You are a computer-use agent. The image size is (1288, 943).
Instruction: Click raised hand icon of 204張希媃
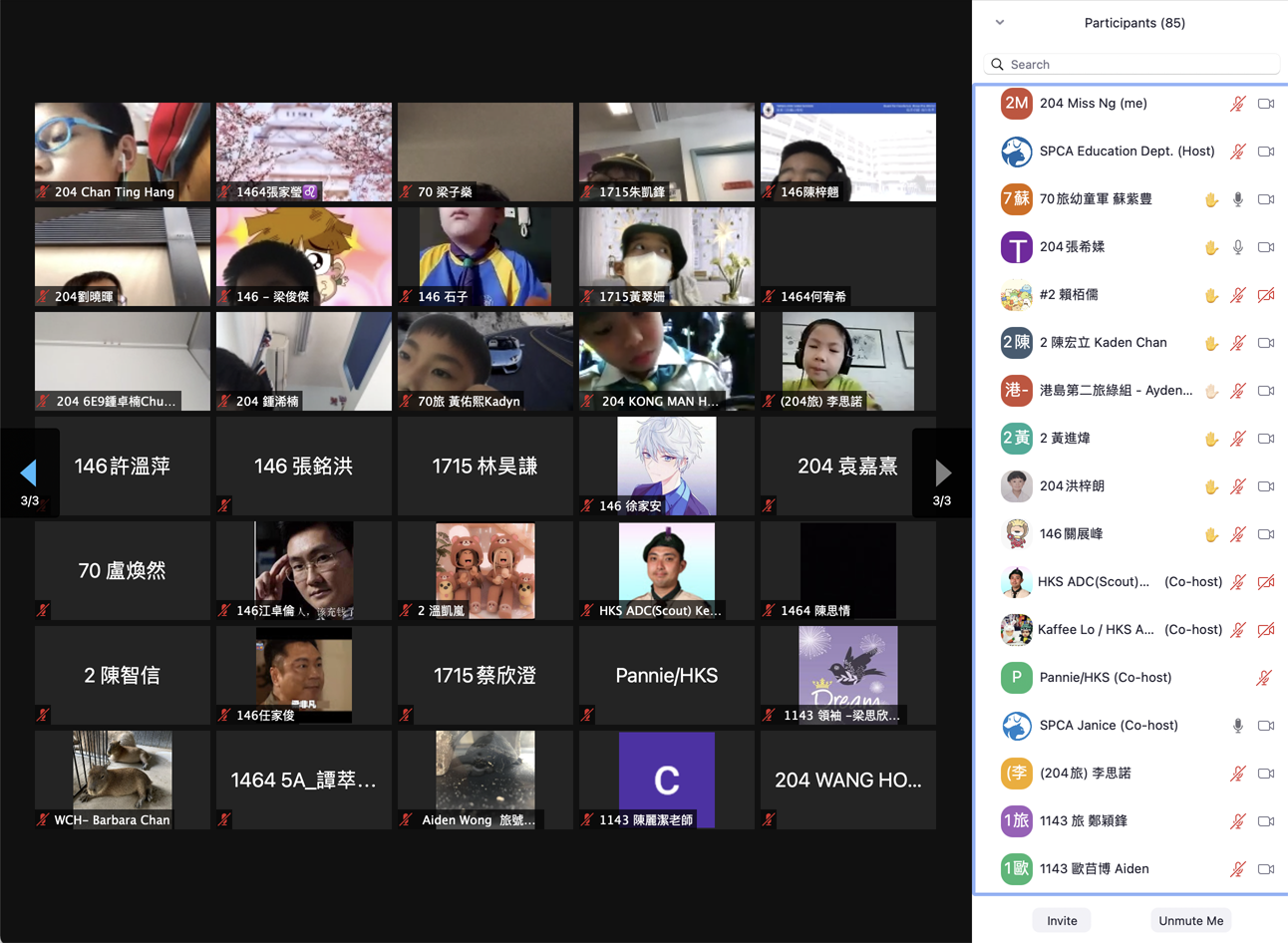coord(1211,247)
